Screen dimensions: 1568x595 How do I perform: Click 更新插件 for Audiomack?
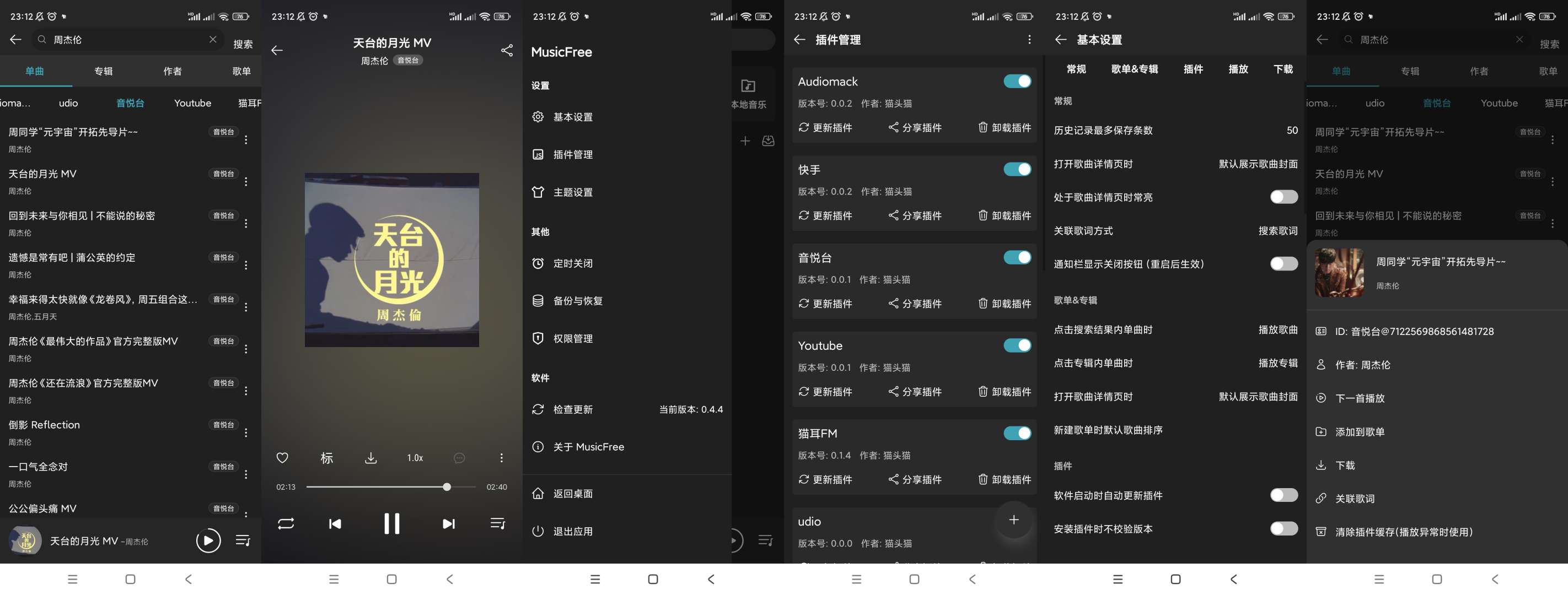[825, 127]
